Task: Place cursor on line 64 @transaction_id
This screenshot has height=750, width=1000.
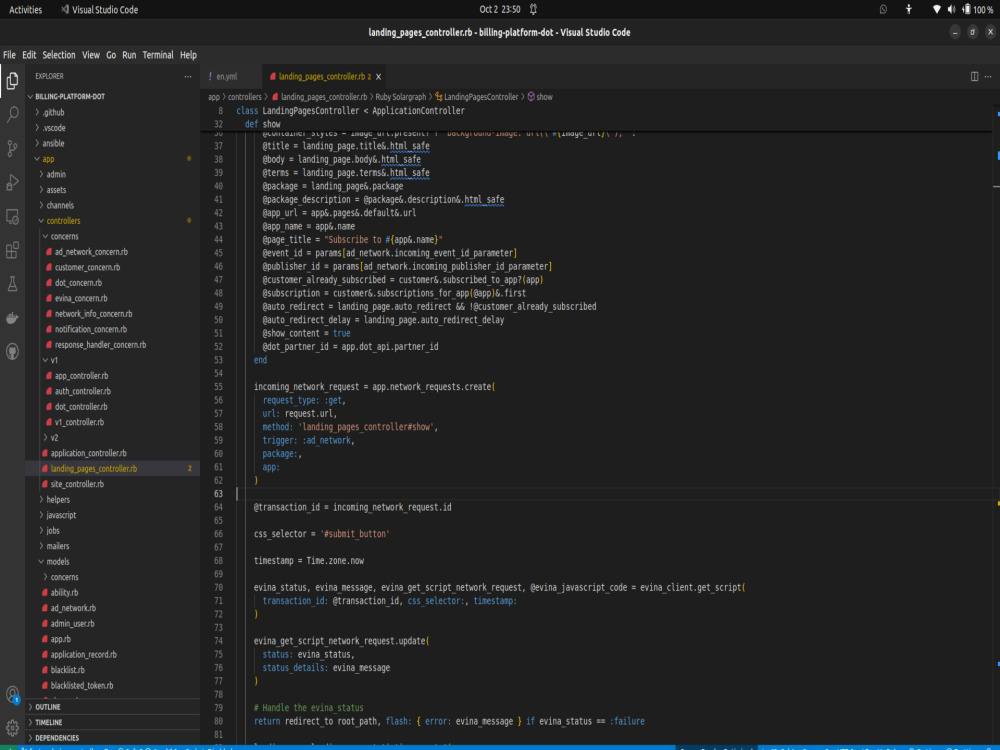Action: pyautogui.click(x=287, y=507)
